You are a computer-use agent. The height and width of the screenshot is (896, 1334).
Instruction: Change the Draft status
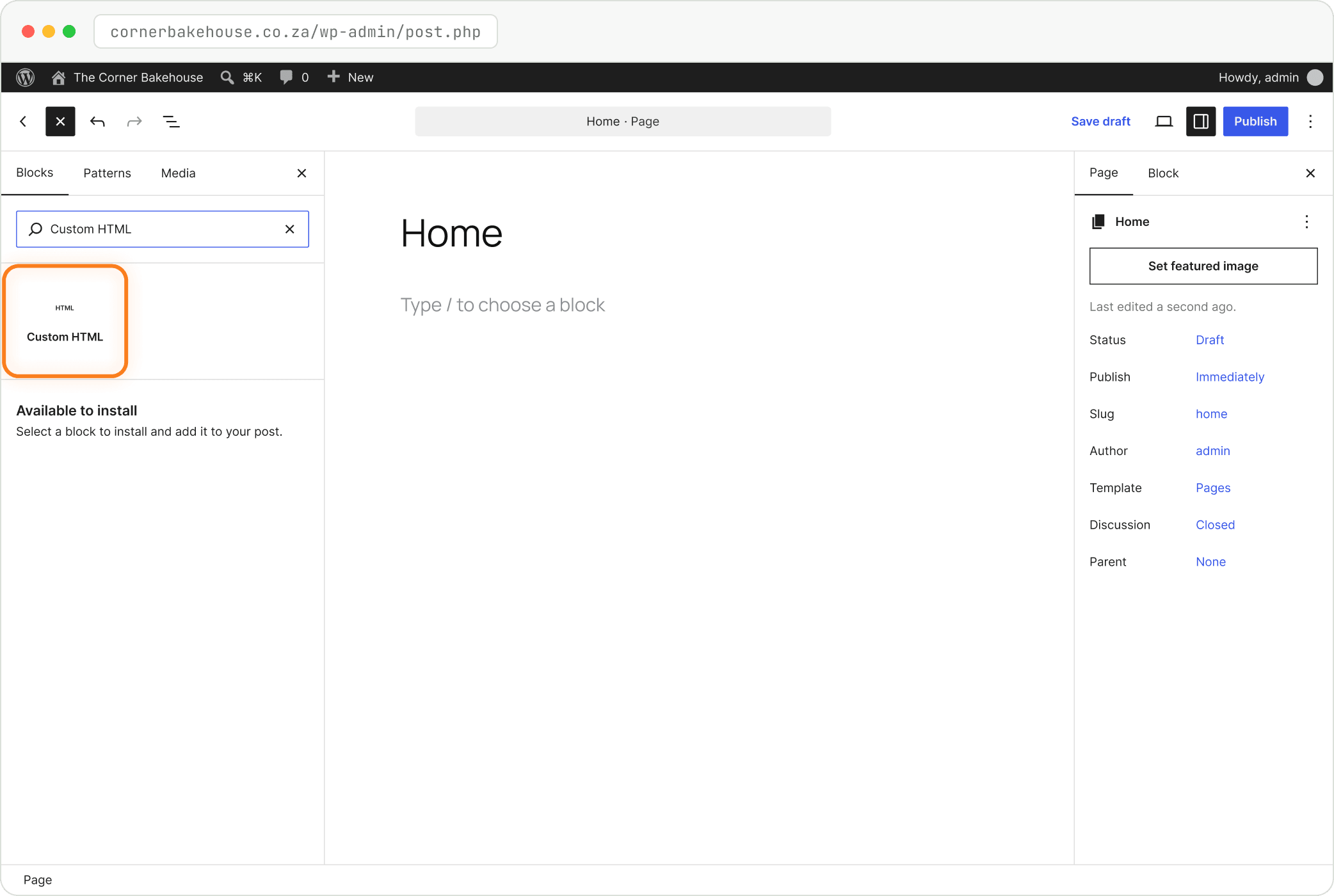pos(1209,340)
